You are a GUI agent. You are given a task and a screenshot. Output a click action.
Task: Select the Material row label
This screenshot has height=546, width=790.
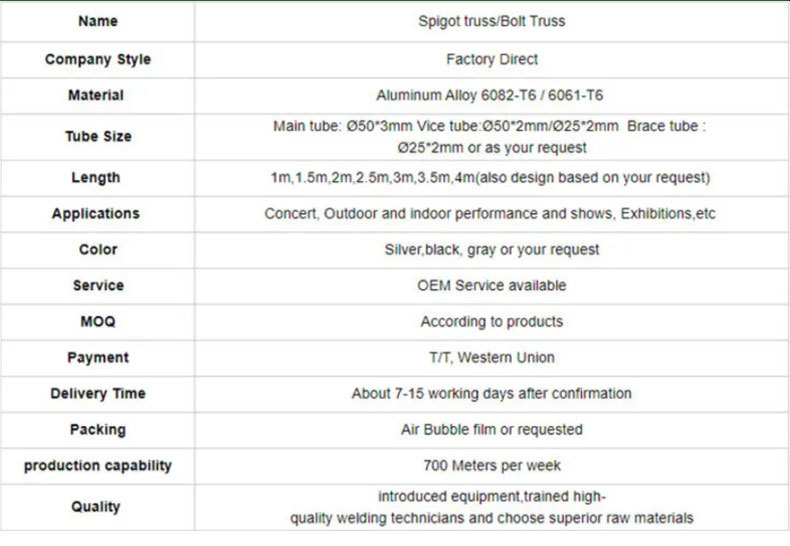[96, 95]
